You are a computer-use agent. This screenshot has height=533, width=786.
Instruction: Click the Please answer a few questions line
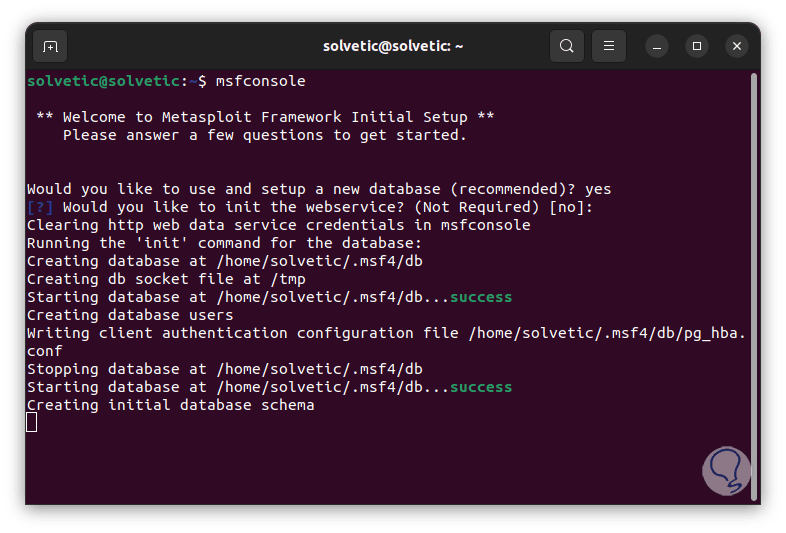265,135
